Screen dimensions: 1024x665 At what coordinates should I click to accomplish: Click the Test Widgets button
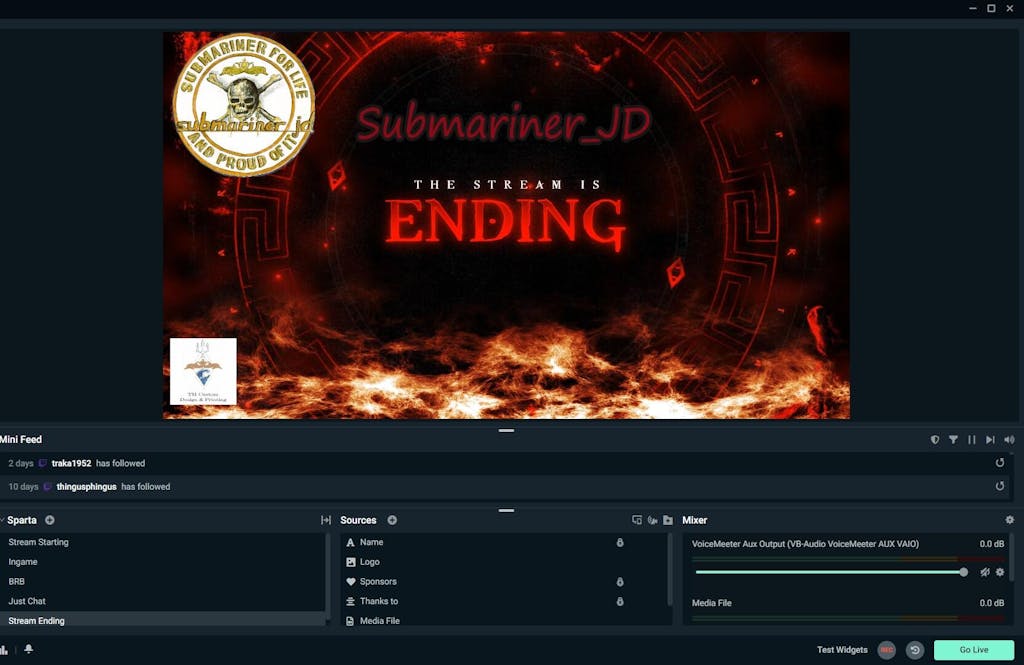pos(842,650)
